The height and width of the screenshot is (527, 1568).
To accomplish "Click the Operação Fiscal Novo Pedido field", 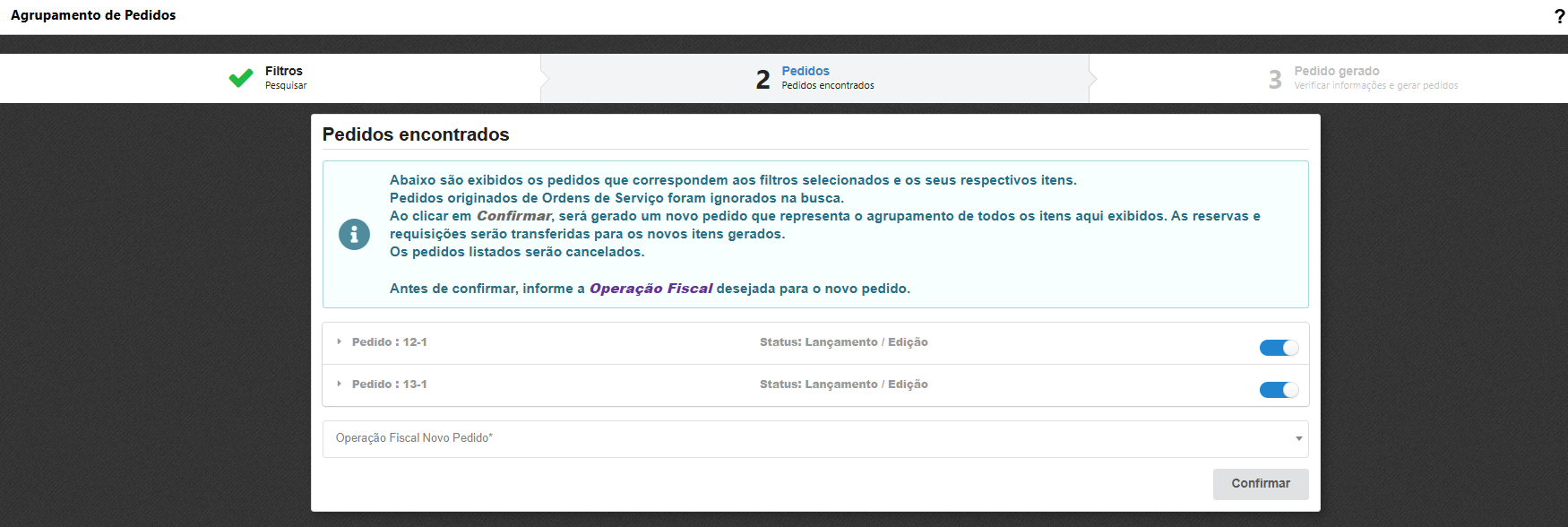I will tap(806, 439).
